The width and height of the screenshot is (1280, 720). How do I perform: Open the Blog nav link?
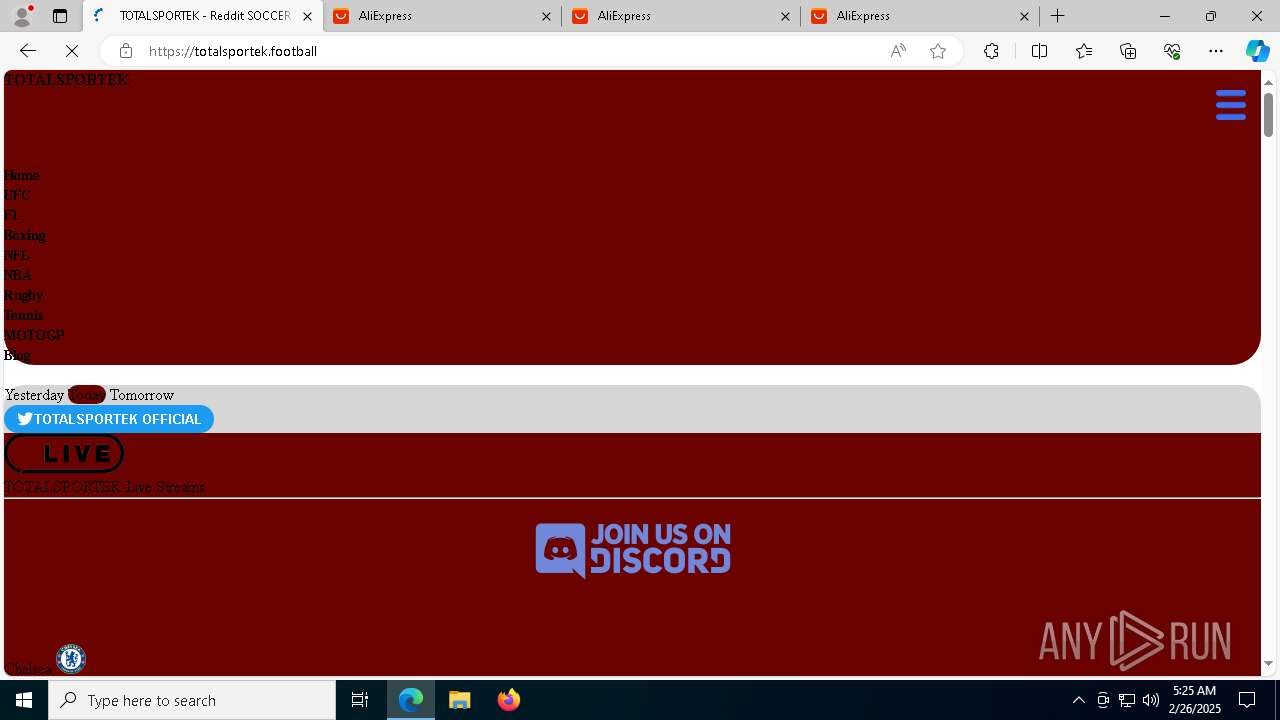17,355
